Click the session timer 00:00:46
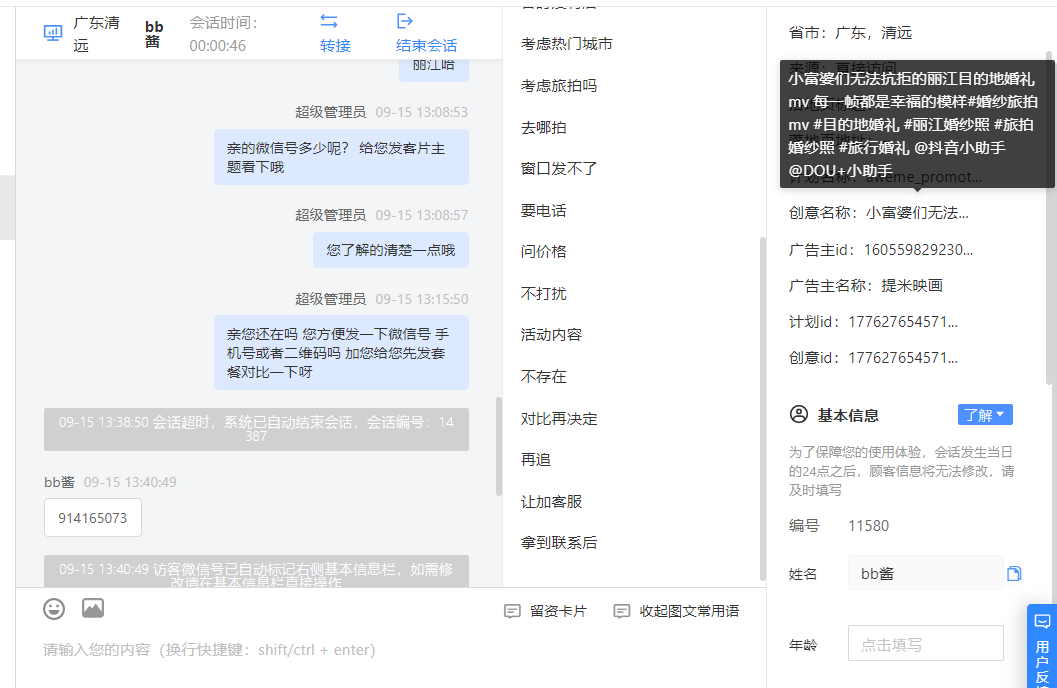 tap(218, 46)
